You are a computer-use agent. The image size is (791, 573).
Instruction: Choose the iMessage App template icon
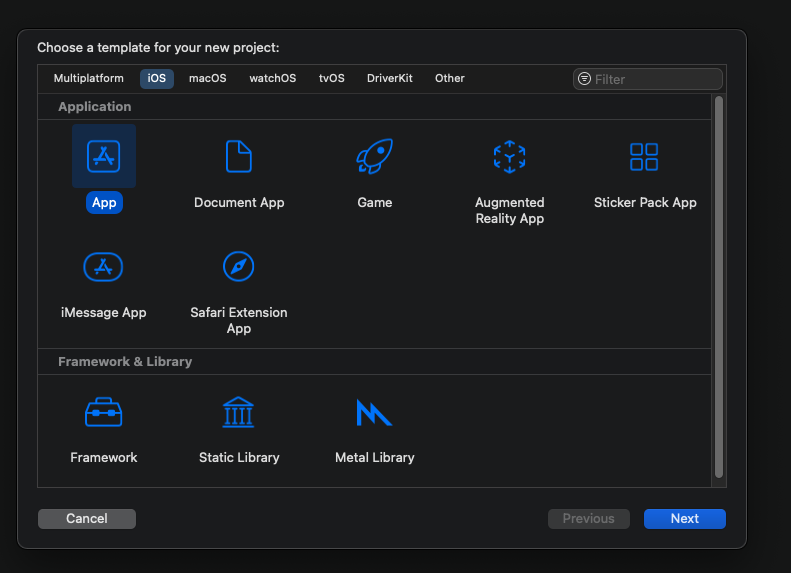(104, 267)
